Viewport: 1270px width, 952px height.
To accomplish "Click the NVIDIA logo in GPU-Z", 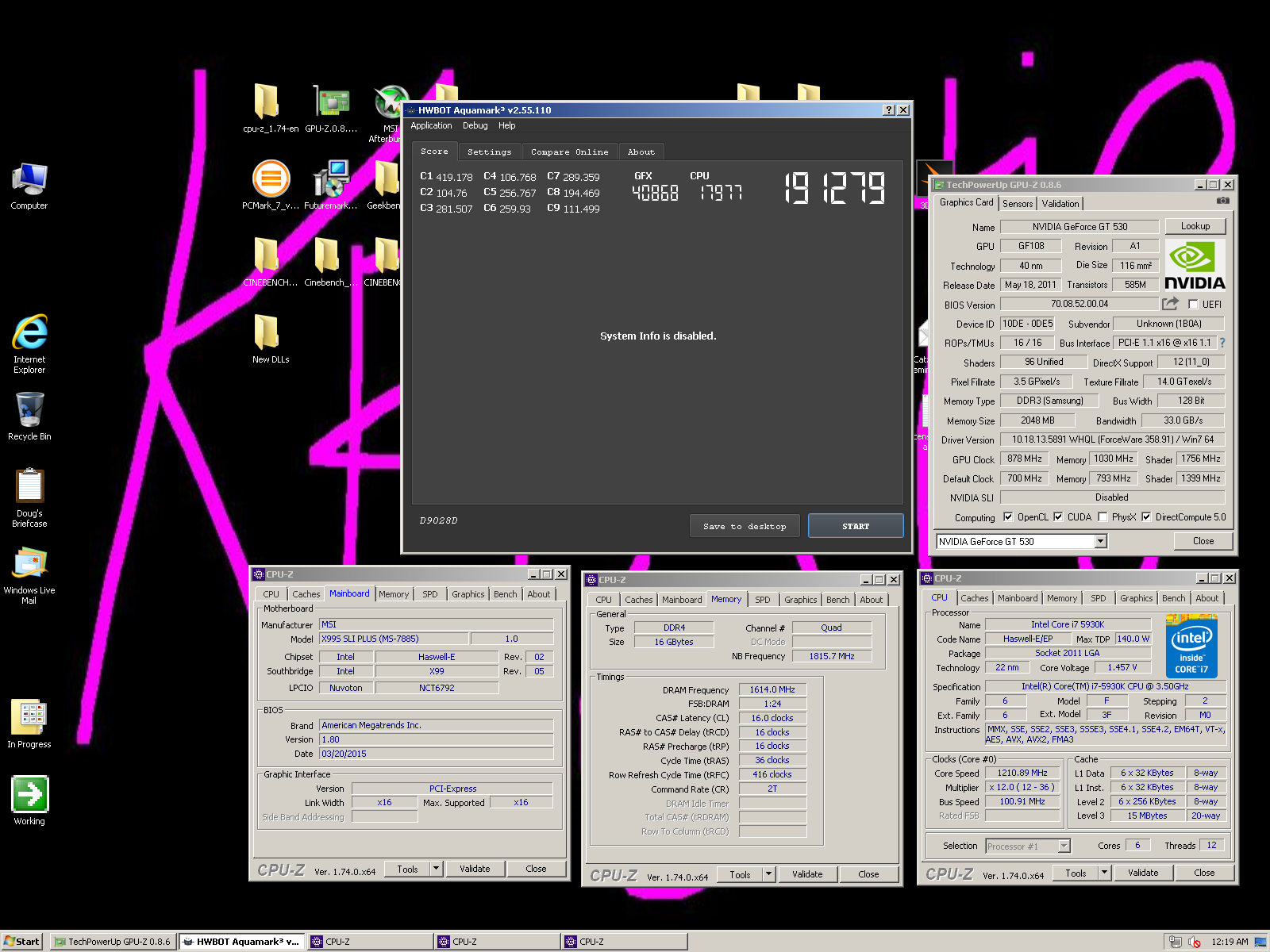I will [x=1195, y=265].
